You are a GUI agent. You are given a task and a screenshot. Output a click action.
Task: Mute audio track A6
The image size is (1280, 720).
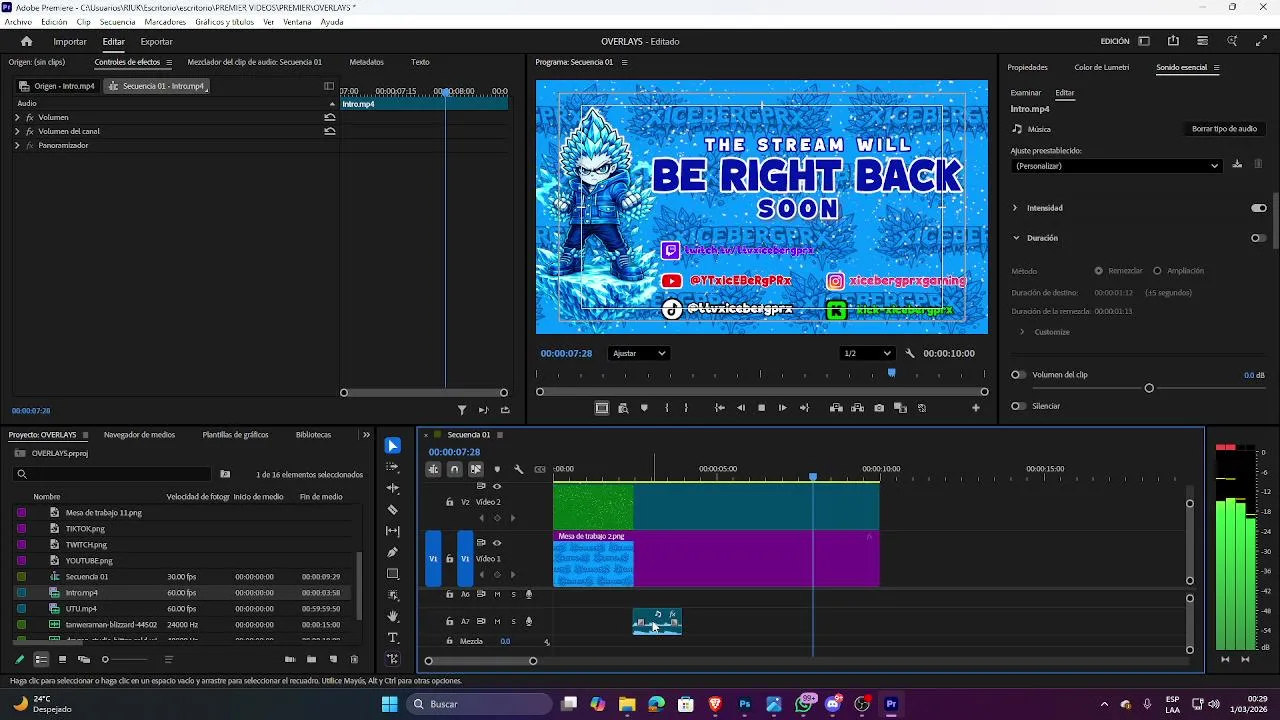[497, 594]
